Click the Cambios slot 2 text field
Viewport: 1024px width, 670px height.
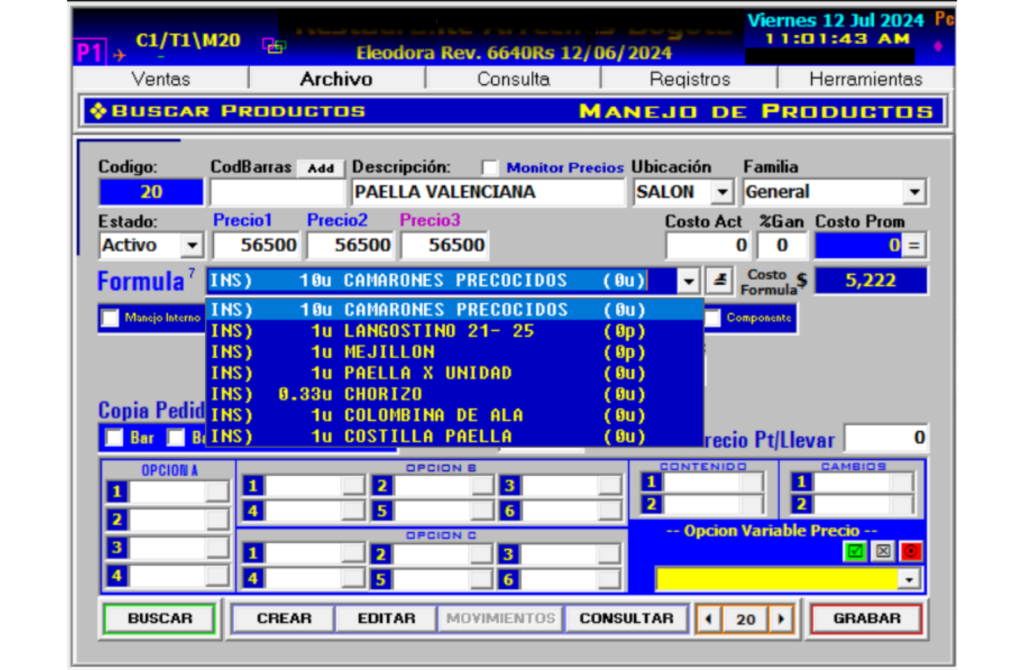[x=852, y=504]
